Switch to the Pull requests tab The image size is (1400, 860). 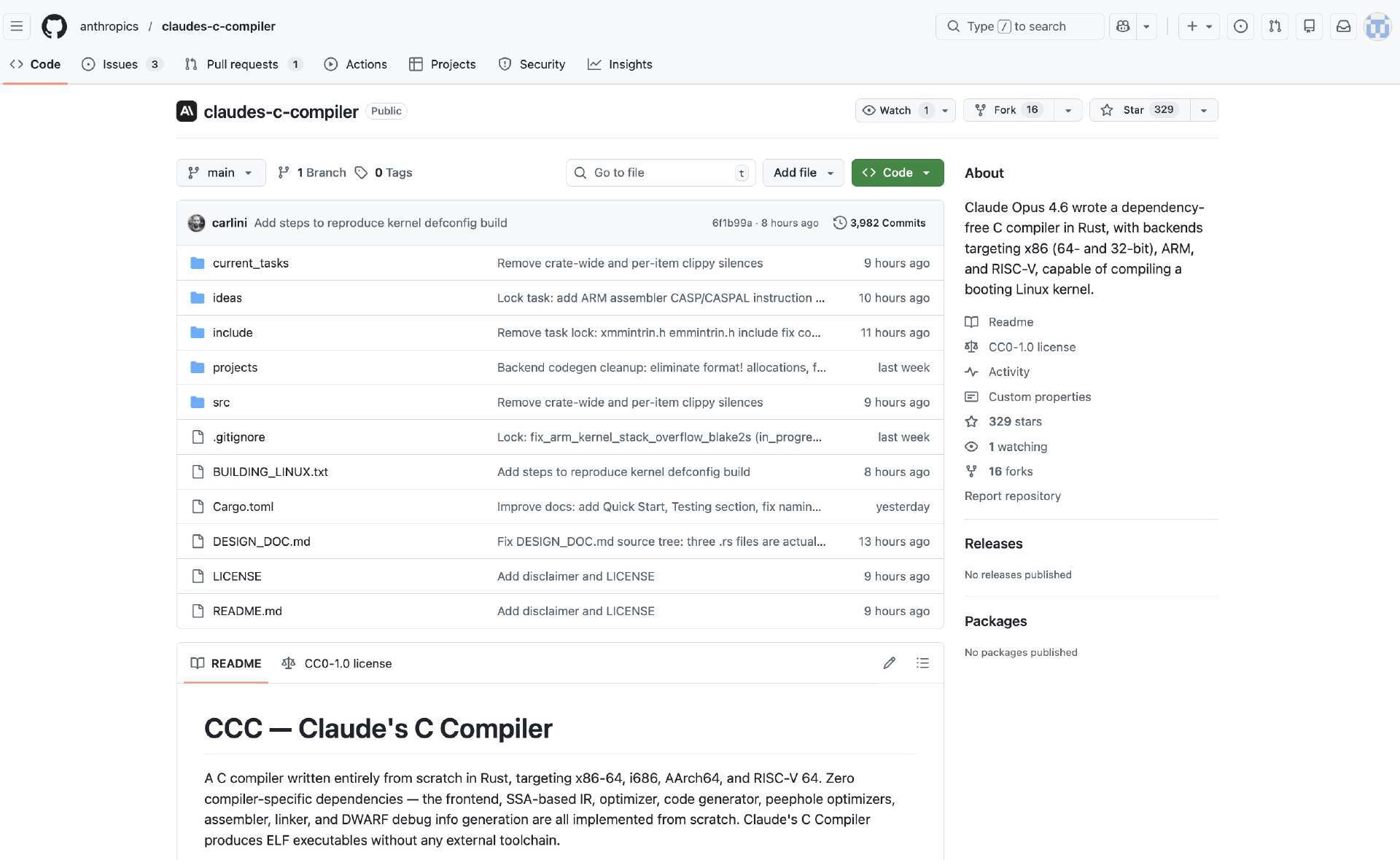tap(242, 64)
